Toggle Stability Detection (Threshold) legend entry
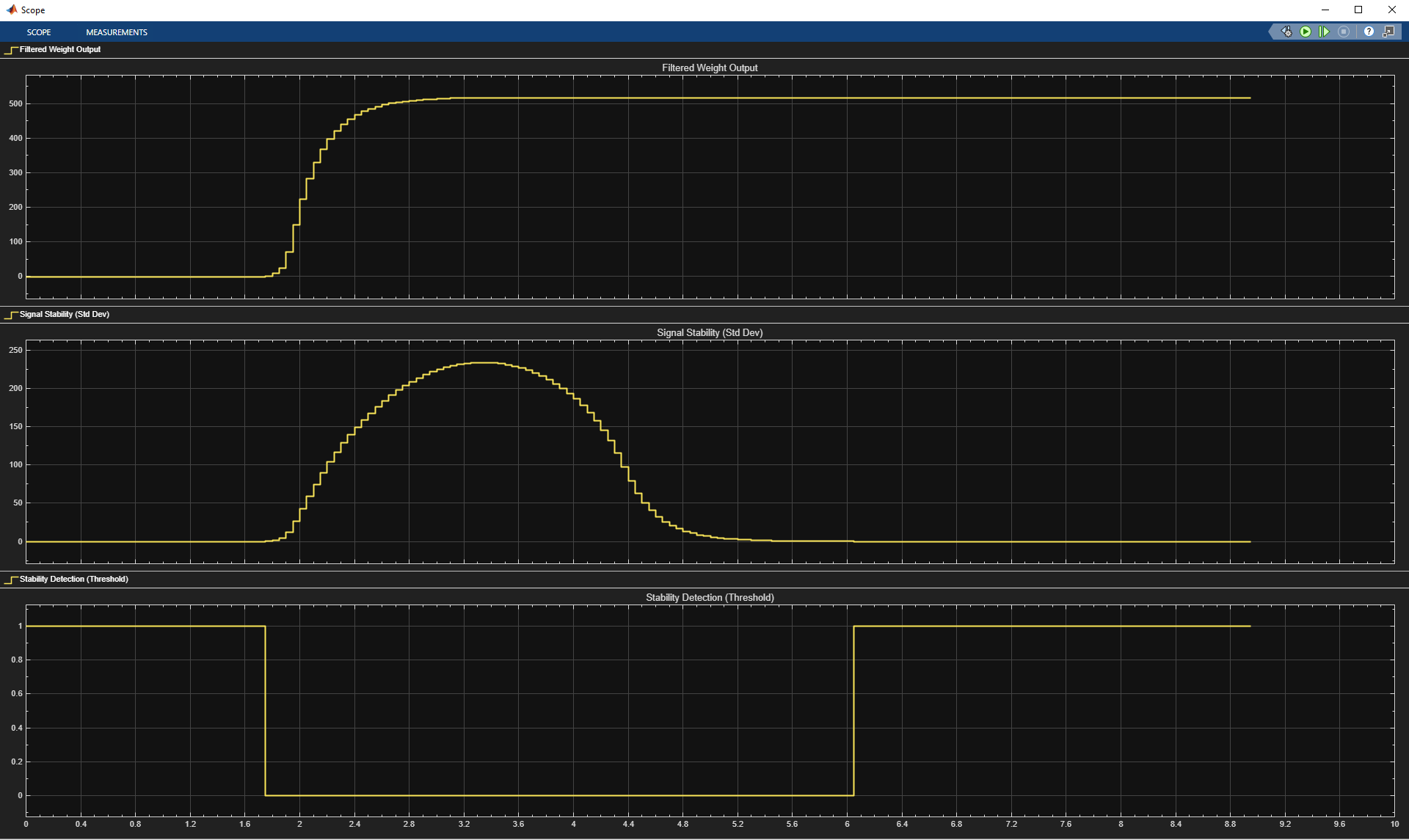The image size is (1409, 840). (73, 580)
